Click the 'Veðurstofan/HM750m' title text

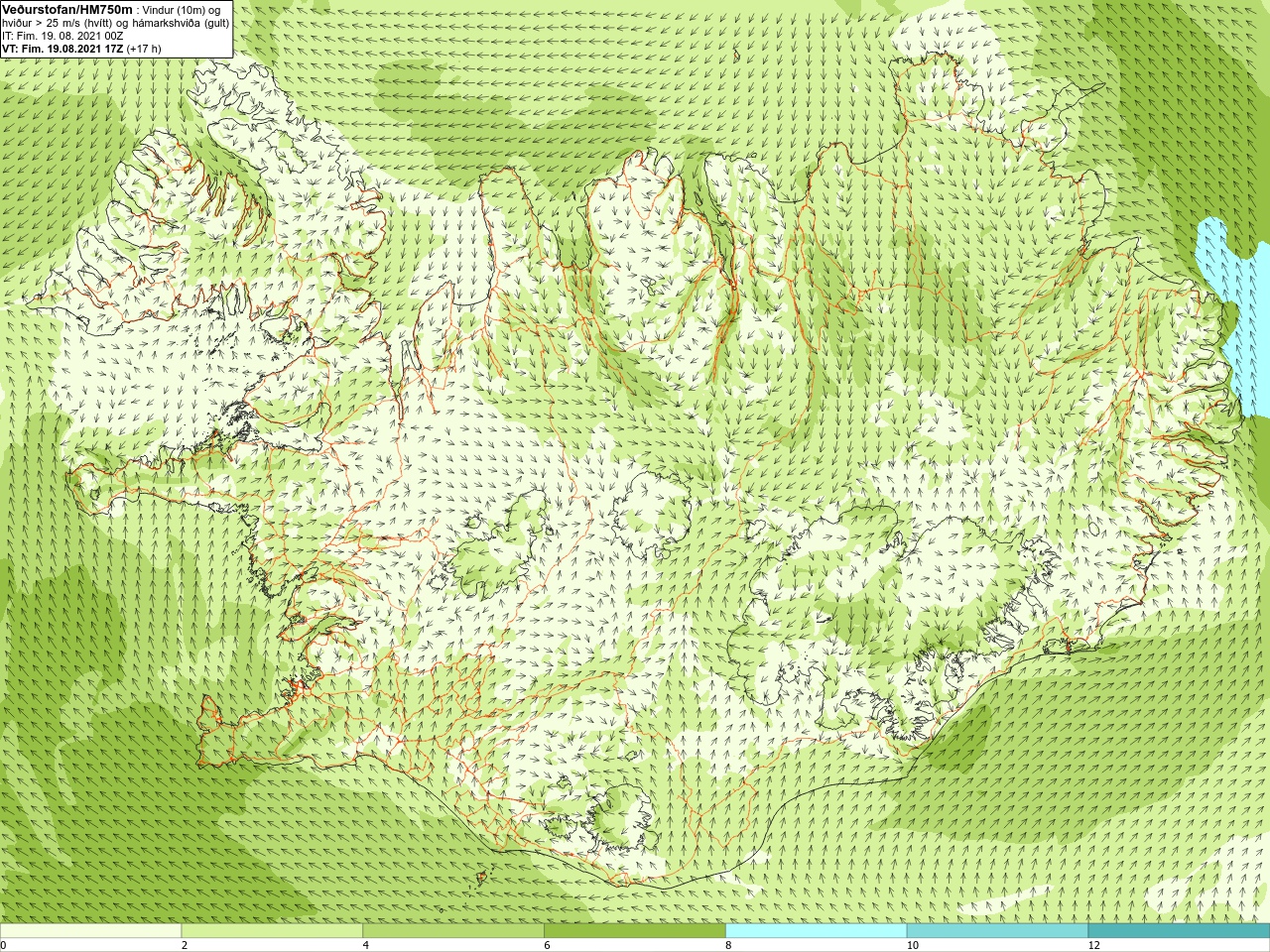(67, 9)
